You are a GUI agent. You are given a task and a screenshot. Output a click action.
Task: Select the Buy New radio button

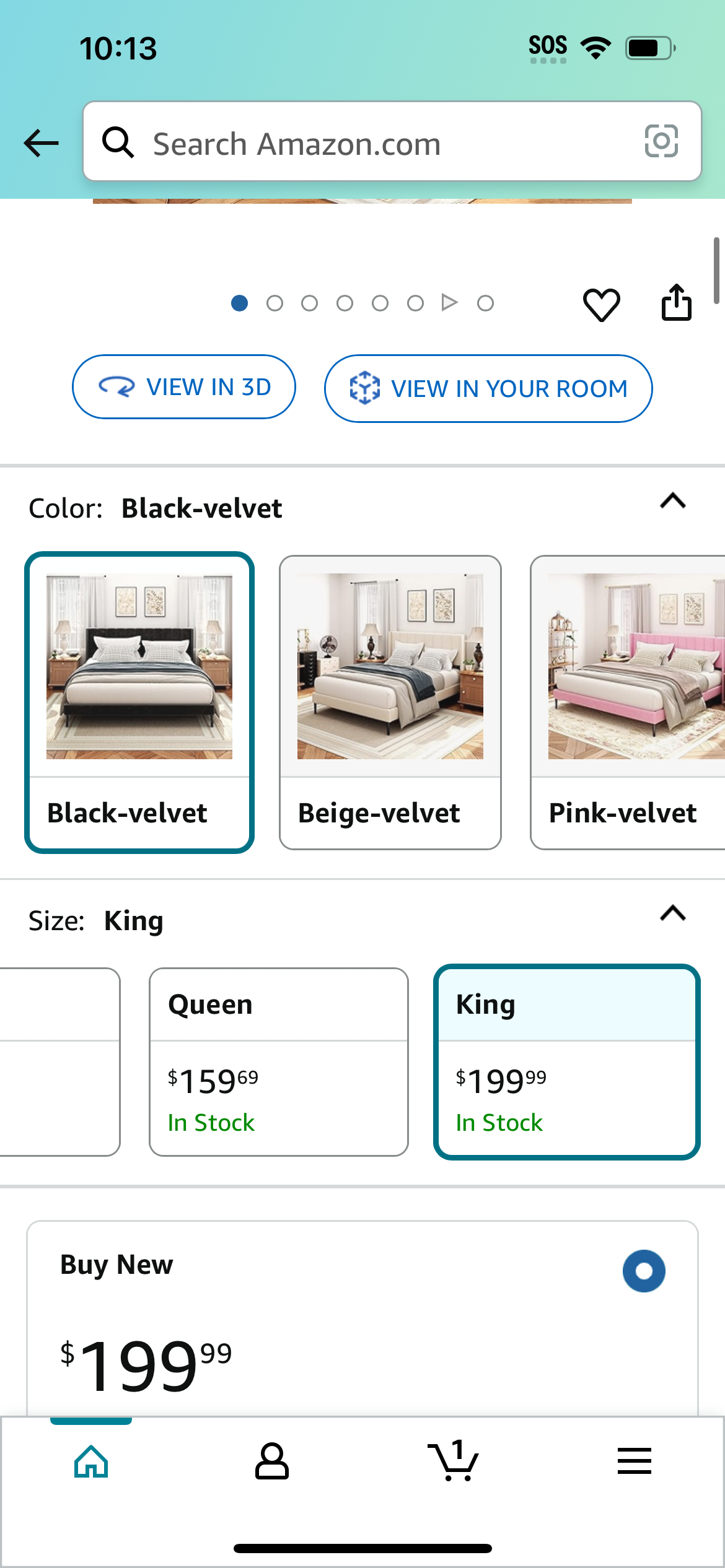click(644, 1271)
